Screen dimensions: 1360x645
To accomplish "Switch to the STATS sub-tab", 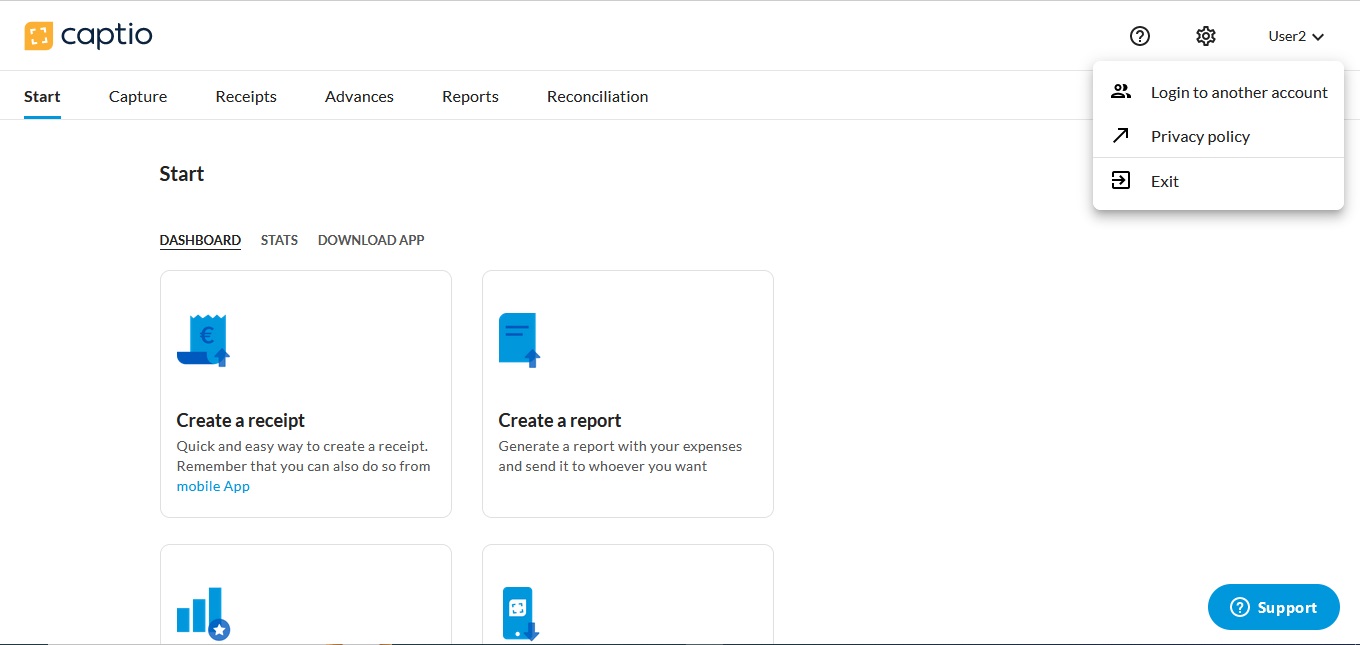I will pos(279,240).
